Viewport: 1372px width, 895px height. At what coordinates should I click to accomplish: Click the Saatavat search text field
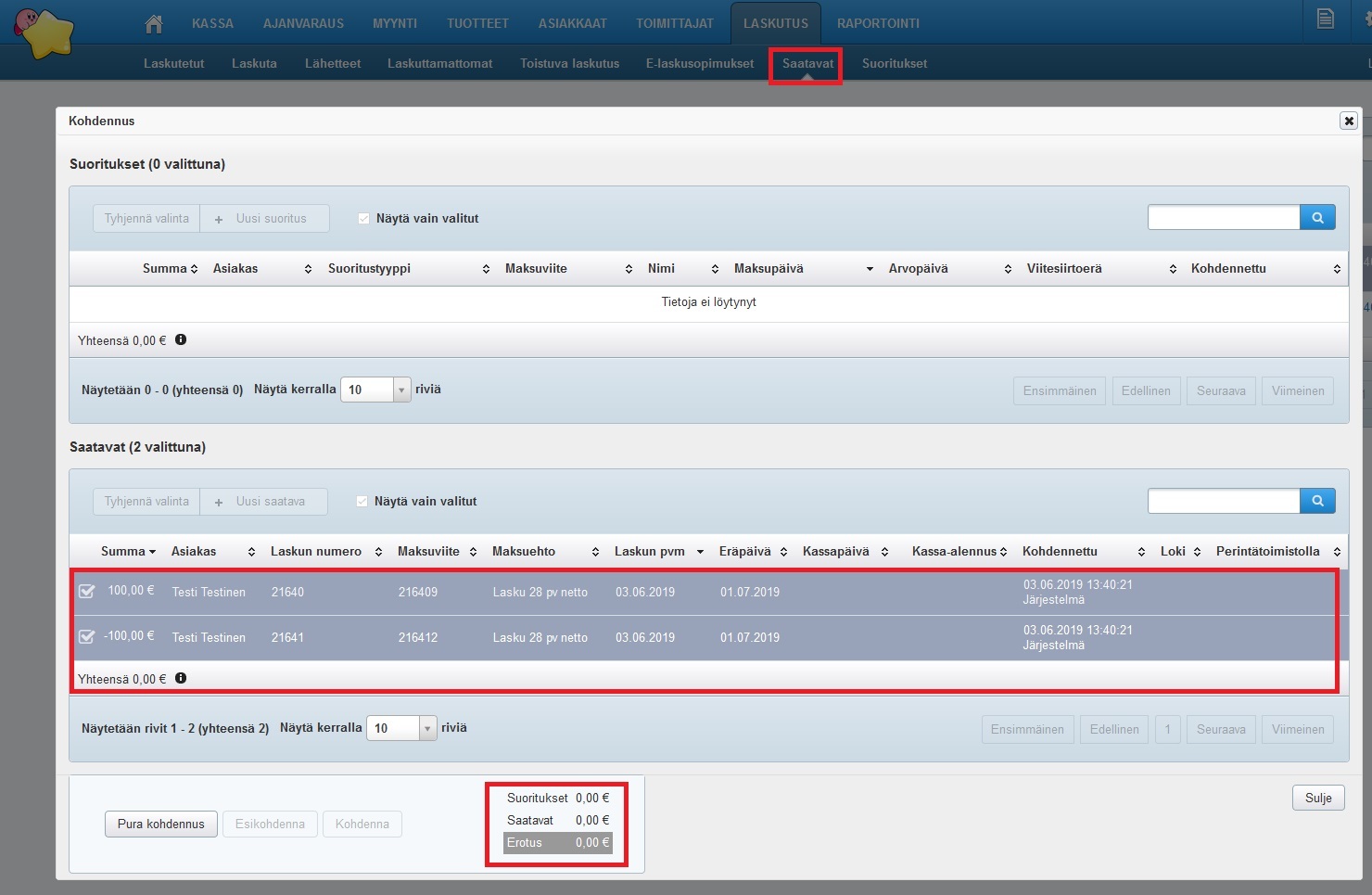click(1223, 501)
